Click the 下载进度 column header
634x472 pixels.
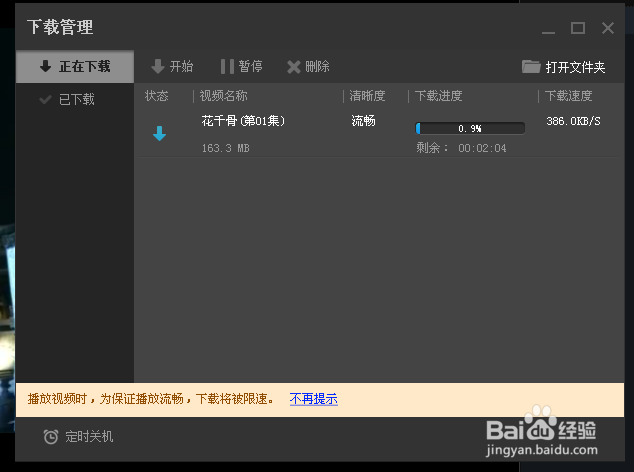(x=438, y=96)
